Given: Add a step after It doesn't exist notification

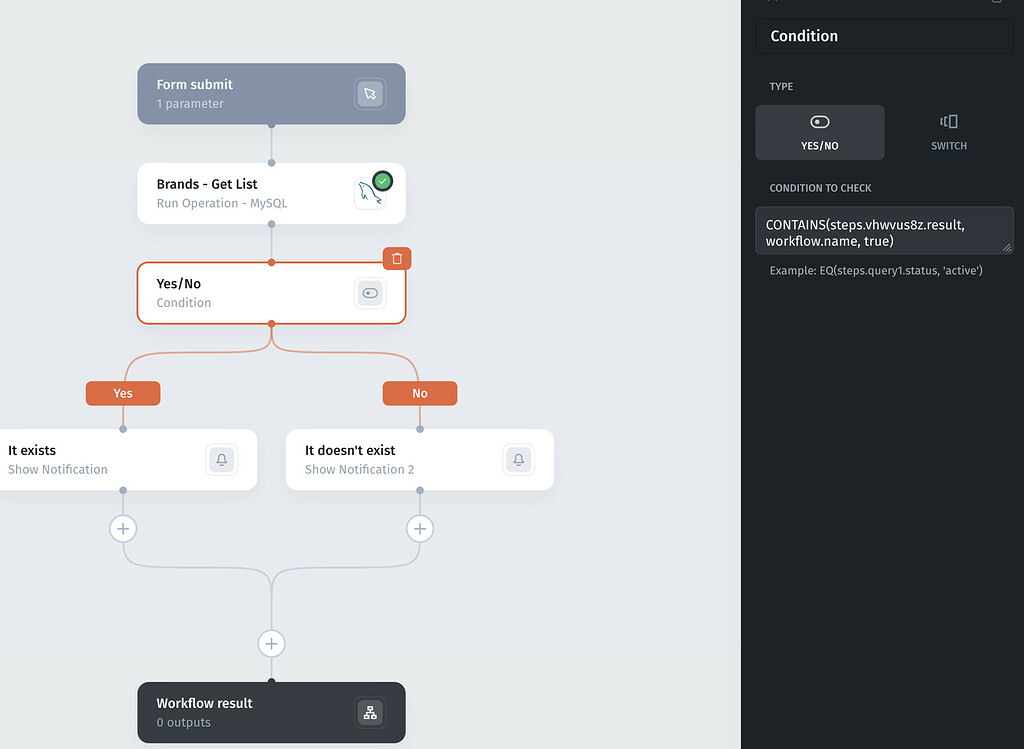Looking at the screenshot, I should coord(419,528).
